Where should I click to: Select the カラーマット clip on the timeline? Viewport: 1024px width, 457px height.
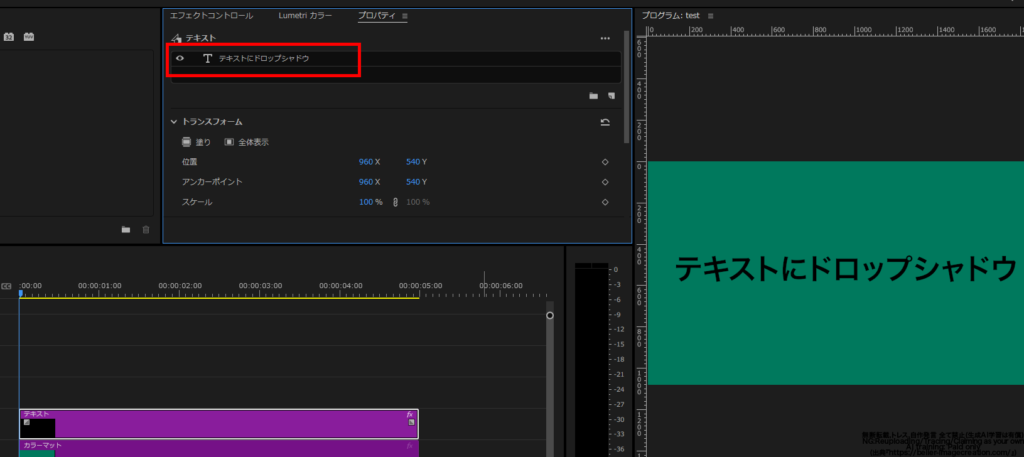coord(219,448)
